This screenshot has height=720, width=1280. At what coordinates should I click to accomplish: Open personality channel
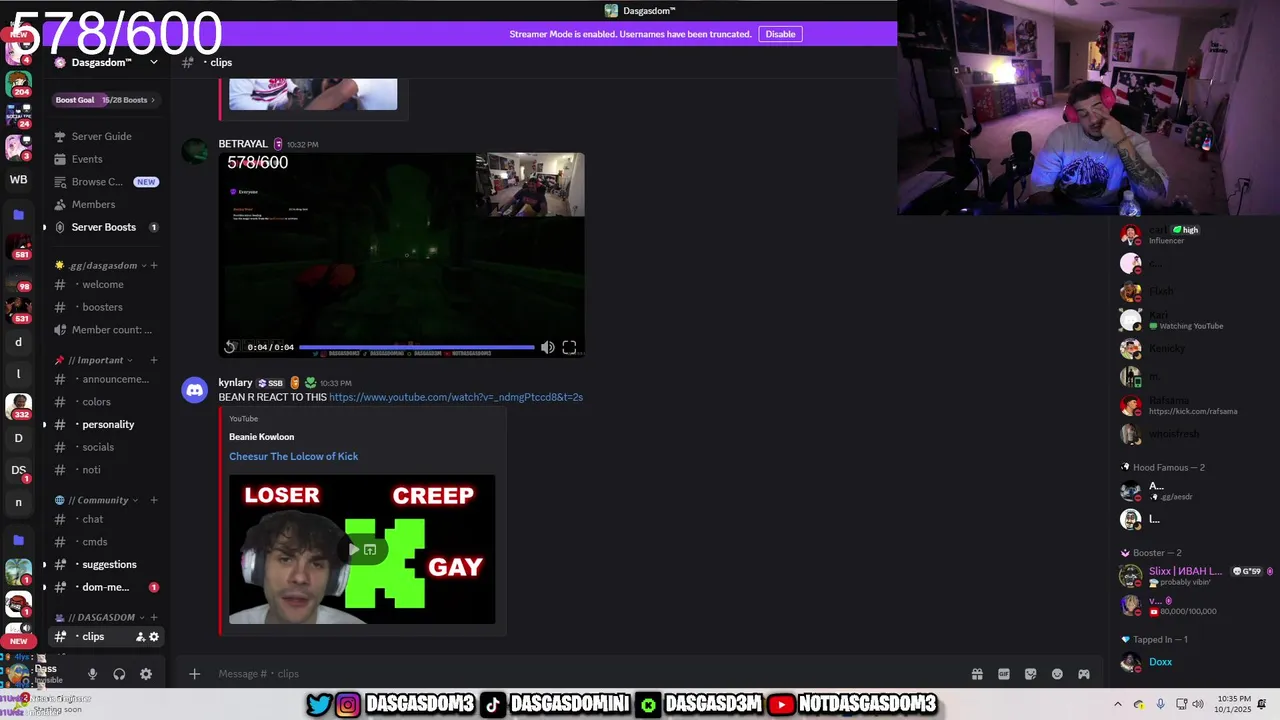(x=108, y=425)
